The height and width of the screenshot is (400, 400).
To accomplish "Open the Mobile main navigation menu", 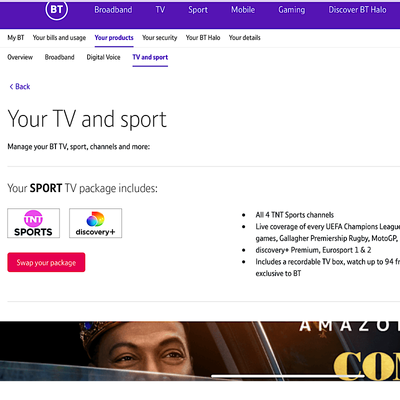I will pos(243,10).
